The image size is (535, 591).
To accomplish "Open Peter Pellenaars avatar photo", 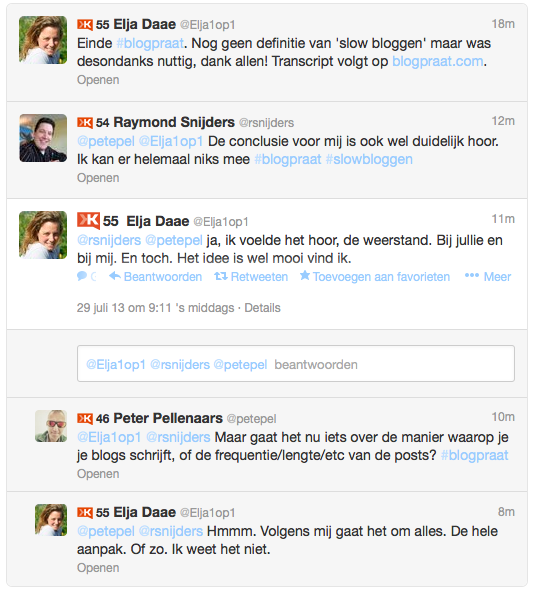I will pos(51,426).
